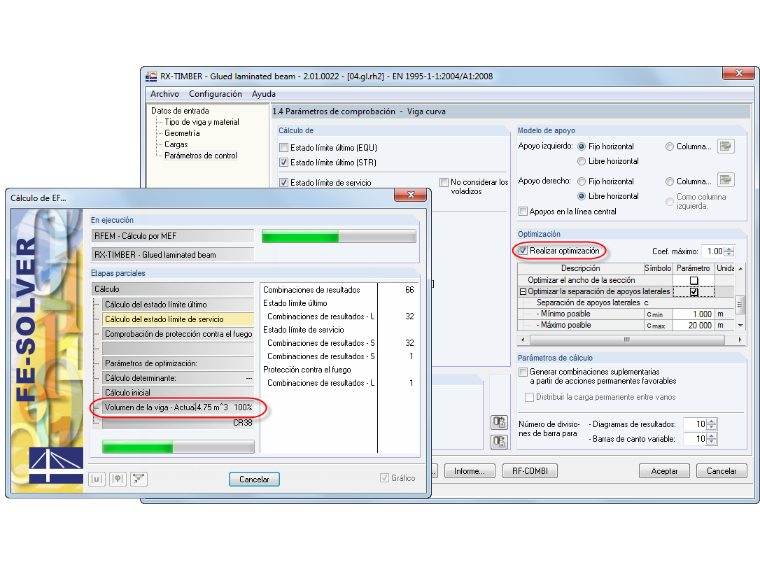Adjust 'Coef. máximo' spinner arrows
The image size is (760, 570).
[729, 251]
